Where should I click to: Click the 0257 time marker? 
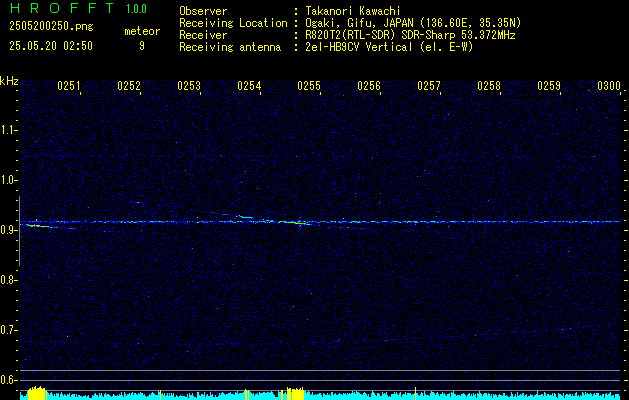429,86
